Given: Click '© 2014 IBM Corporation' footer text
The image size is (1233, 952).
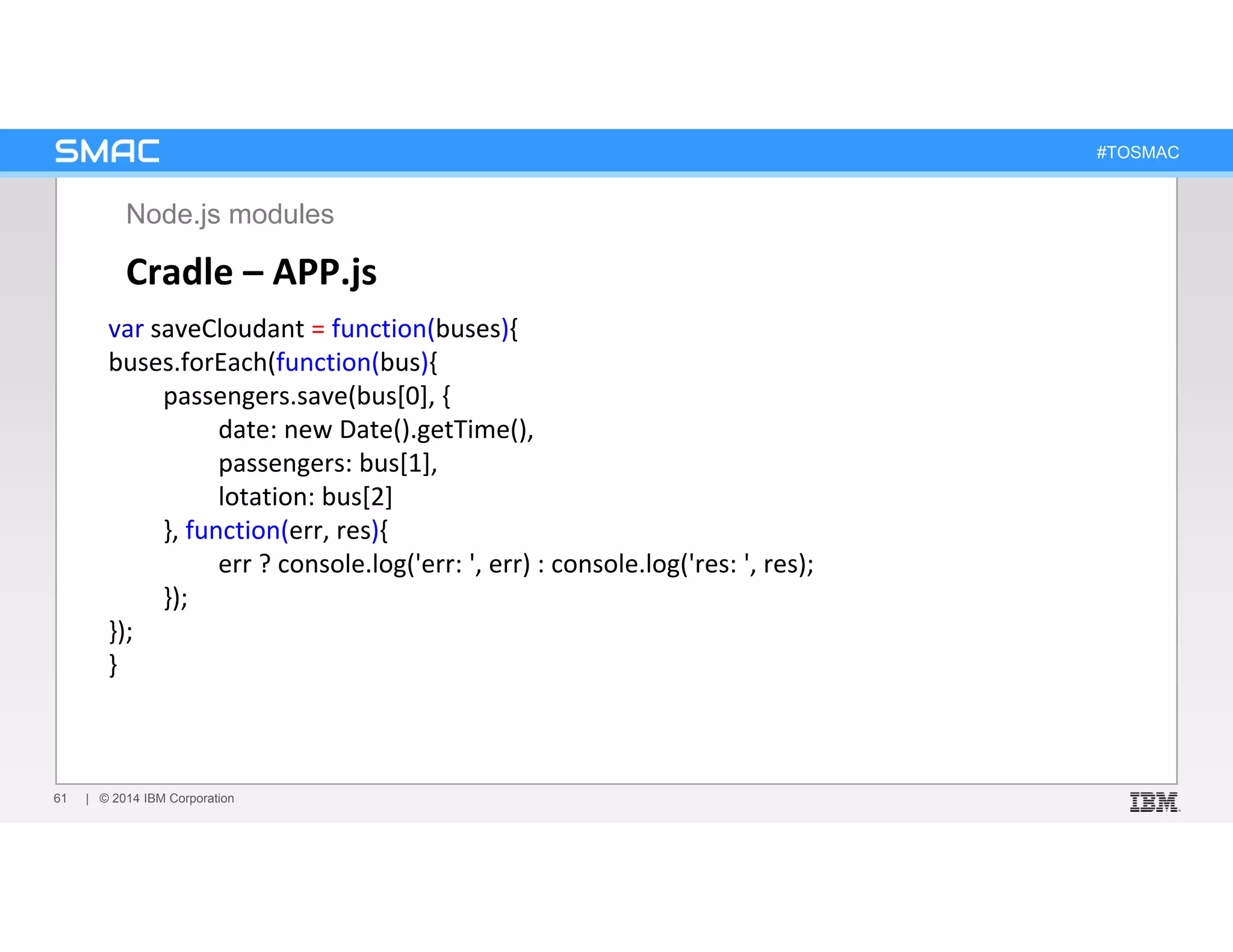Looking at the screenshot, I should [x=167, y=799].
